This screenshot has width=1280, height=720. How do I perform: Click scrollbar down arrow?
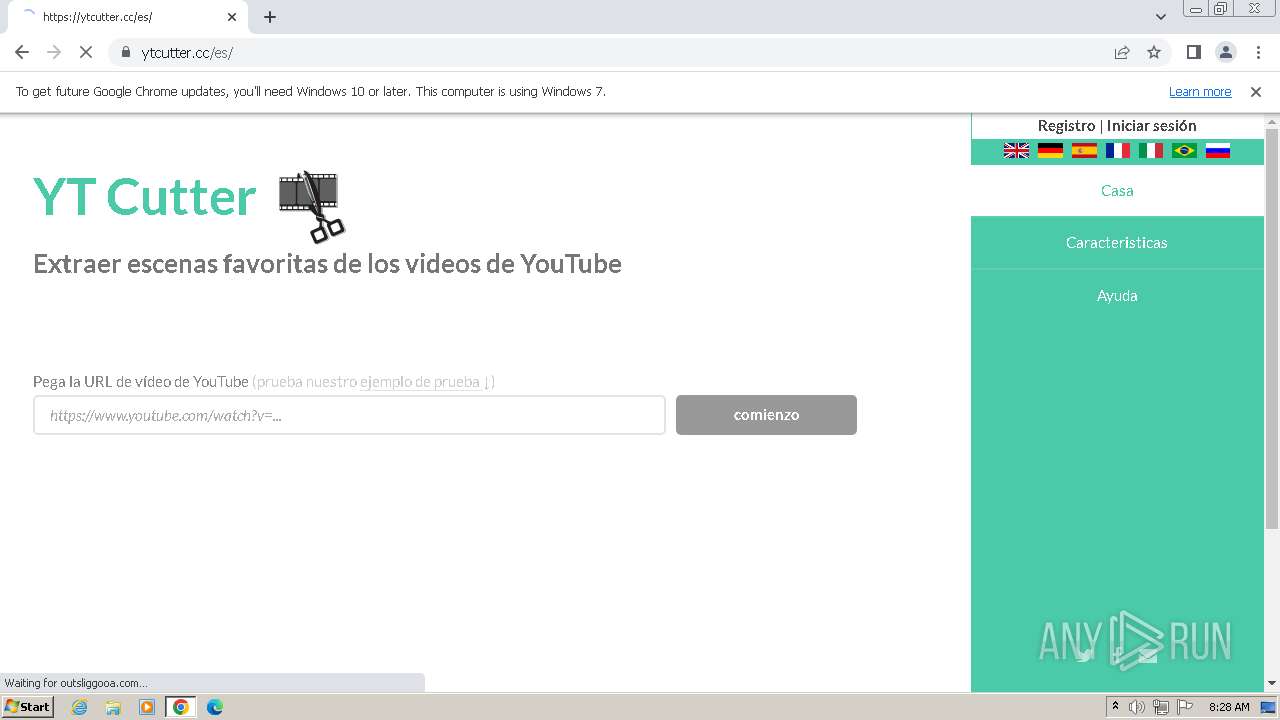[x=1272, y=683]
